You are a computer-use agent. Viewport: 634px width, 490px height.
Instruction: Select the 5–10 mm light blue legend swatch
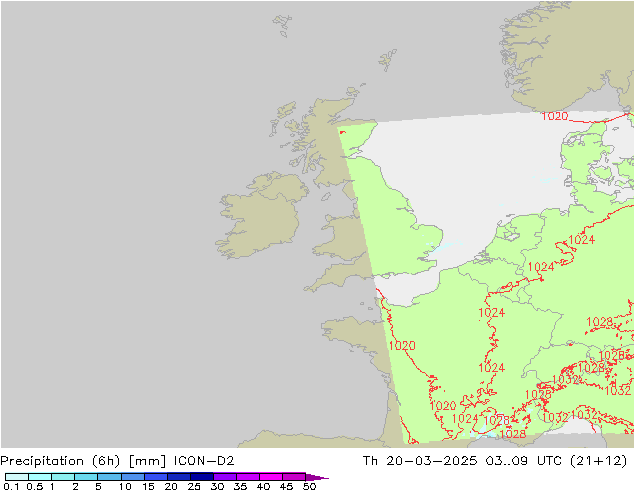pos(109,477)
